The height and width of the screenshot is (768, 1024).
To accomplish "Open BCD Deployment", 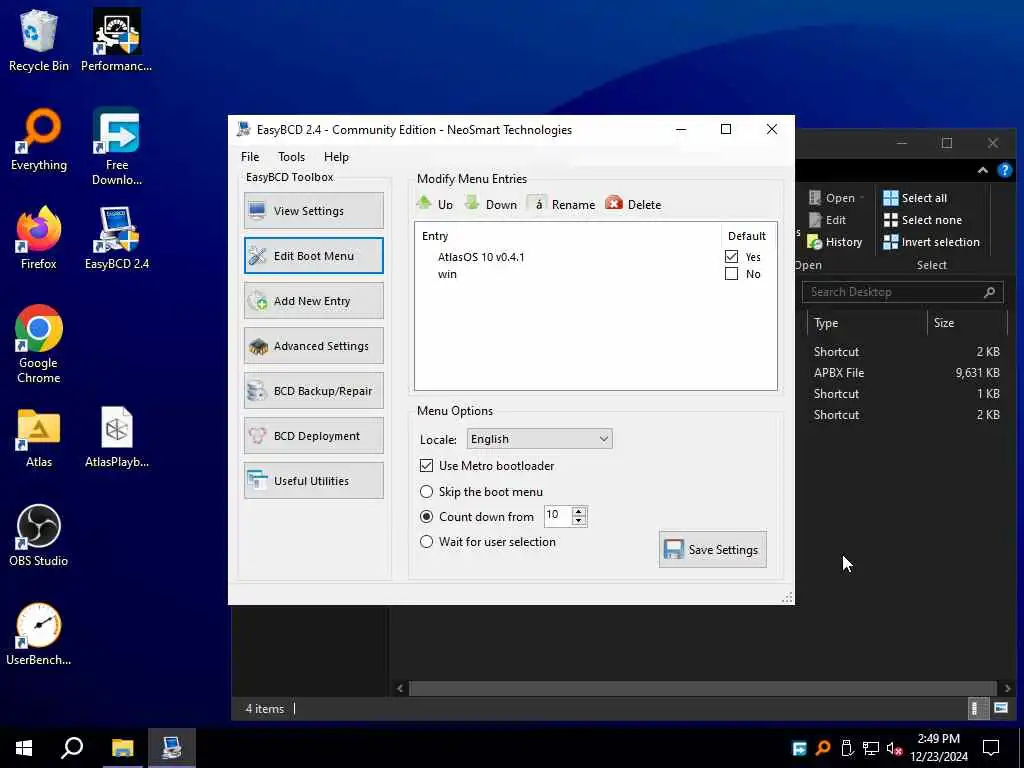I will 313,436.
